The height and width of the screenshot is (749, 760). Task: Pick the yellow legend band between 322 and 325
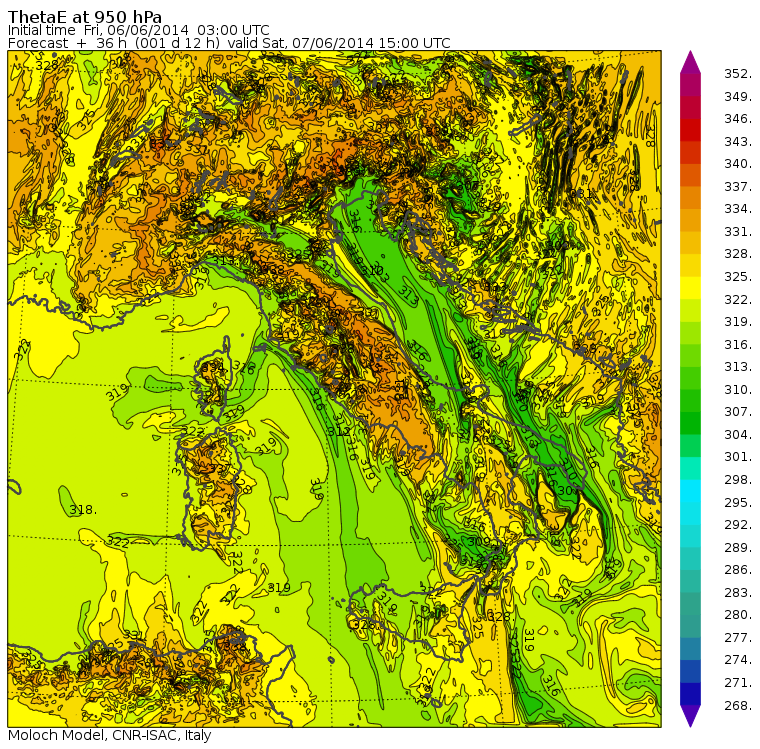(x=690, y=288)
